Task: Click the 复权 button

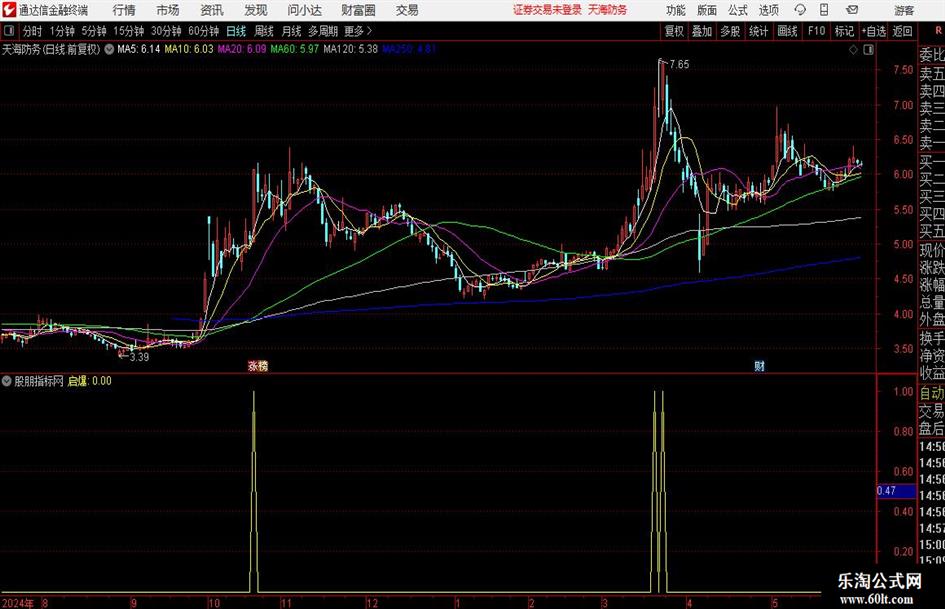Action: (x=674, y=31)
